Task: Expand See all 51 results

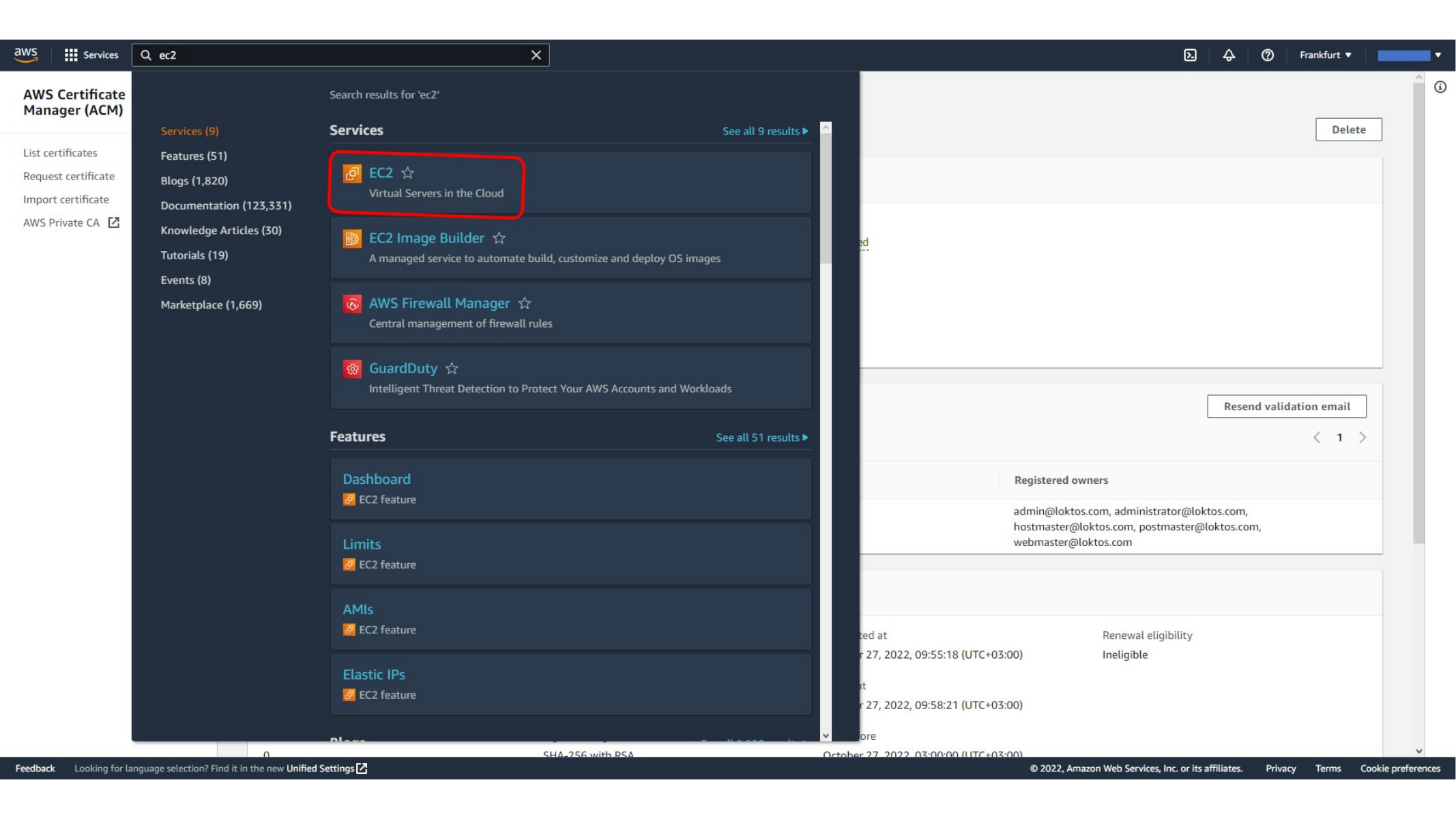Action: tap(761, 437)
